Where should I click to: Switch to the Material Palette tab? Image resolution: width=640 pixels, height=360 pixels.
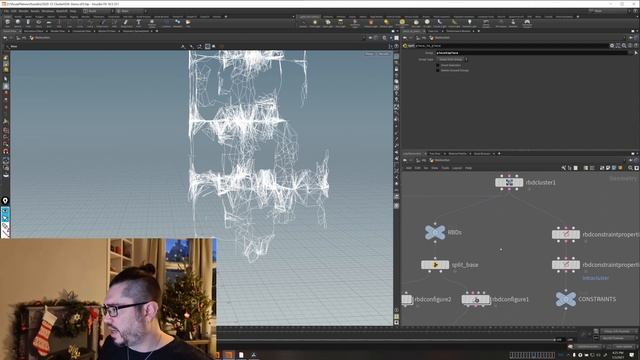458,154
